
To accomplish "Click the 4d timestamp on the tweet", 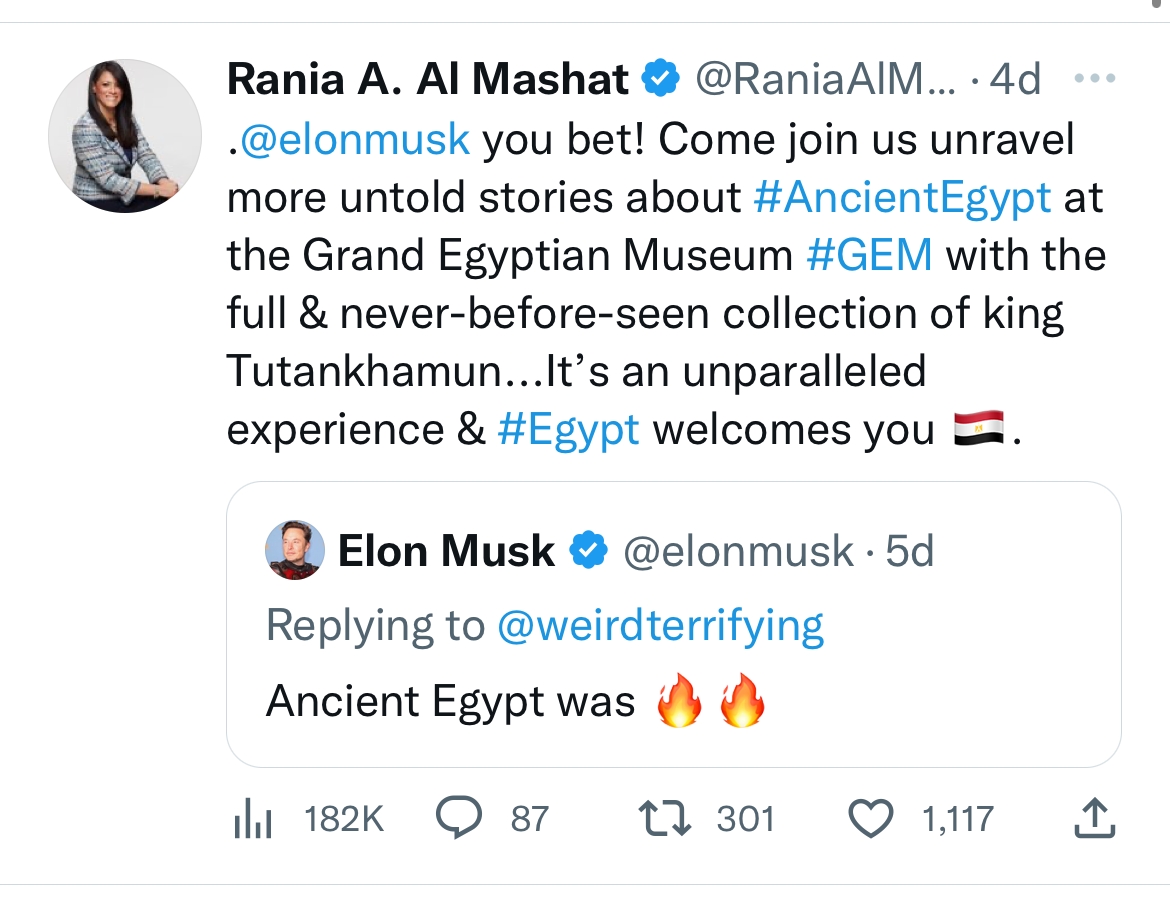I will click(x=1014, y=79).
